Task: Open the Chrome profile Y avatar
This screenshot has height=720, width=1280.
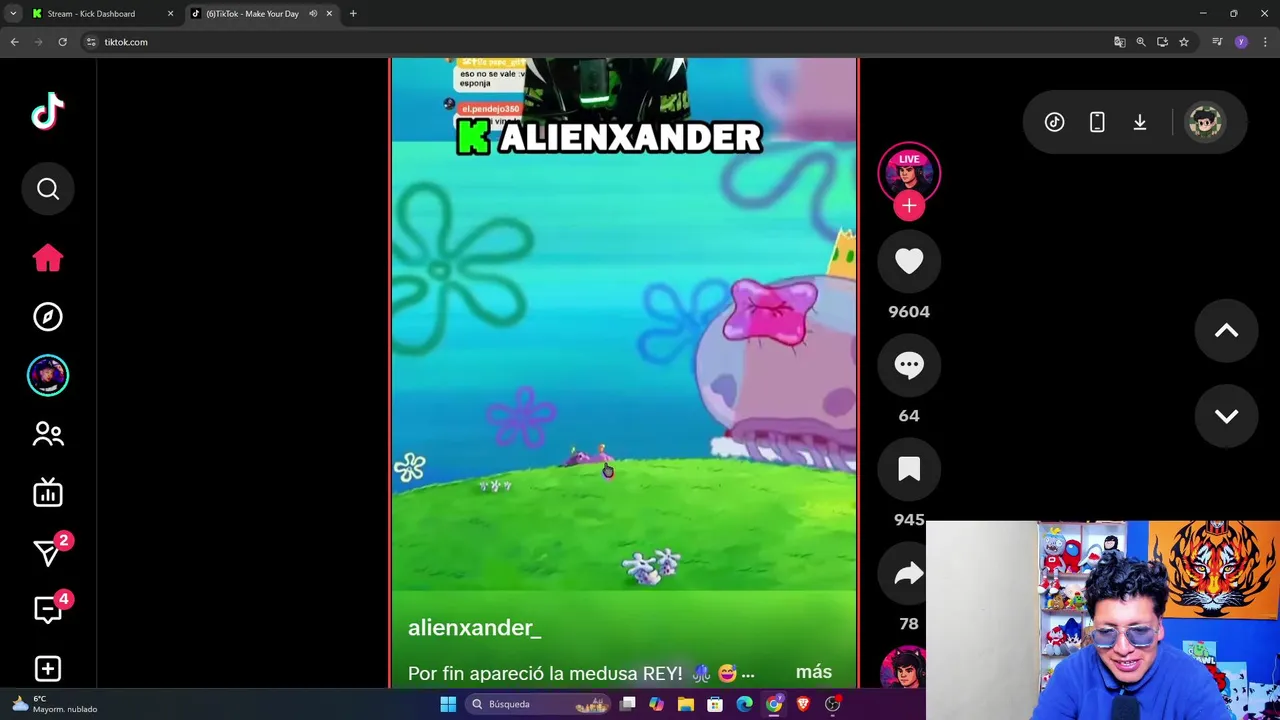Action: pos(1241,42)
